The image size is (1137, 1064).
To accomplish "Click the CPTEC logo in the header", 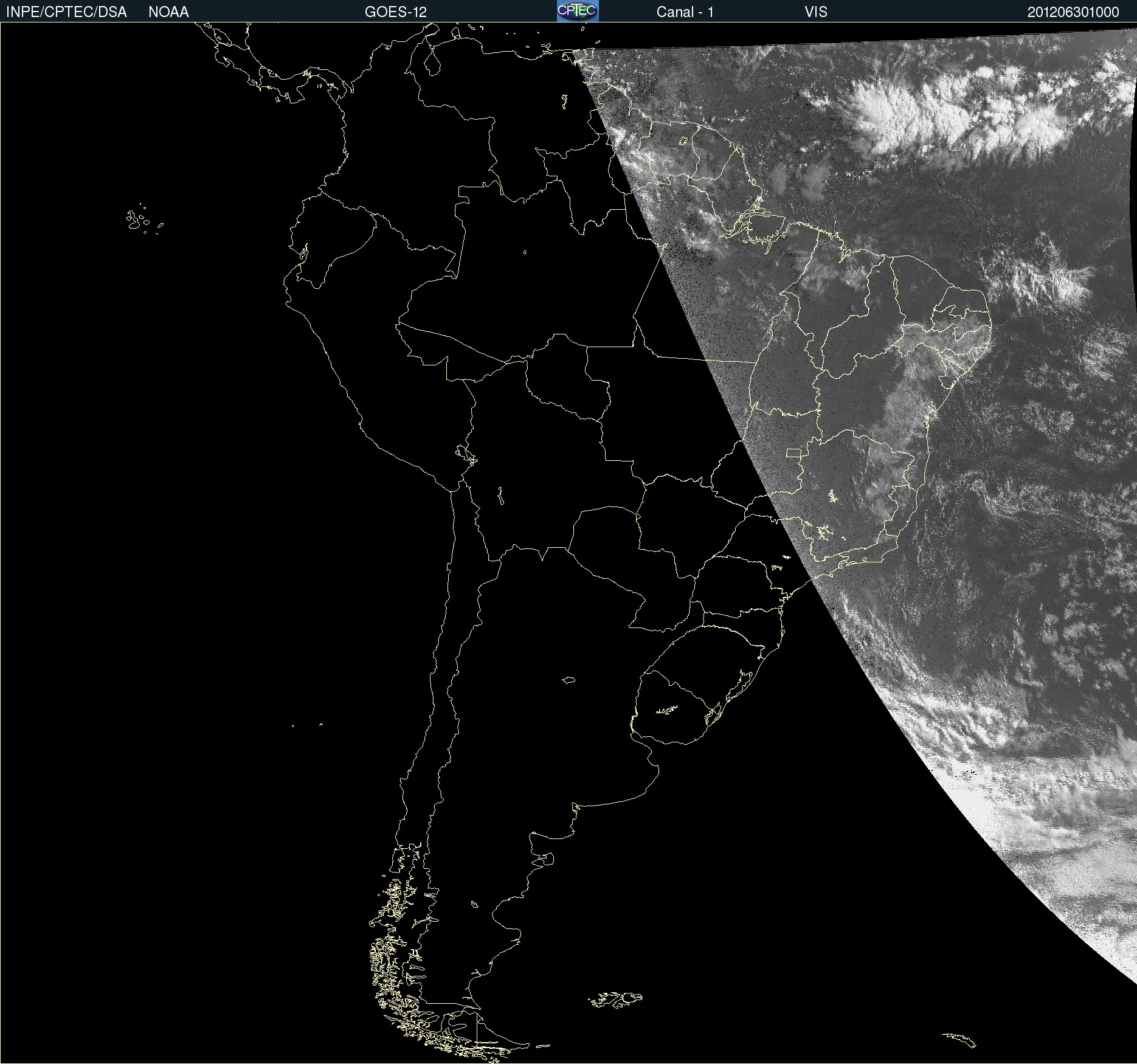I will 578,11.
